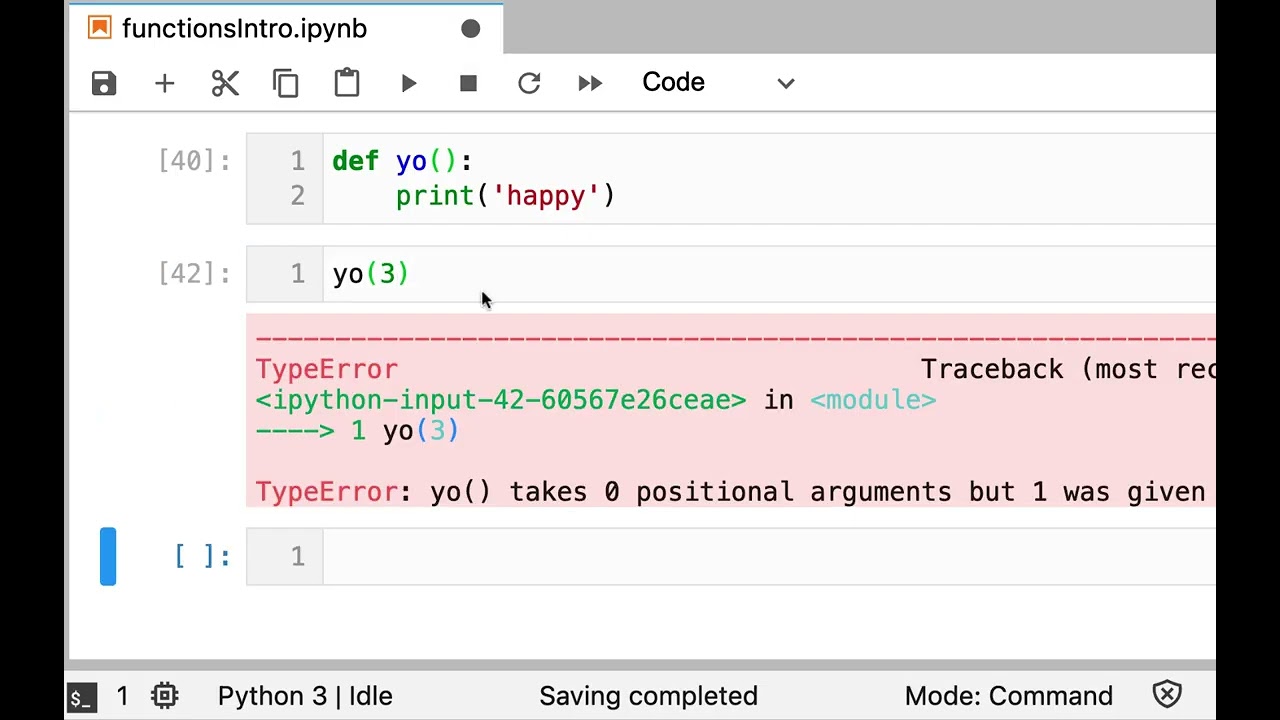
Task: Click into the def yo() code cell
Action: 770,178
